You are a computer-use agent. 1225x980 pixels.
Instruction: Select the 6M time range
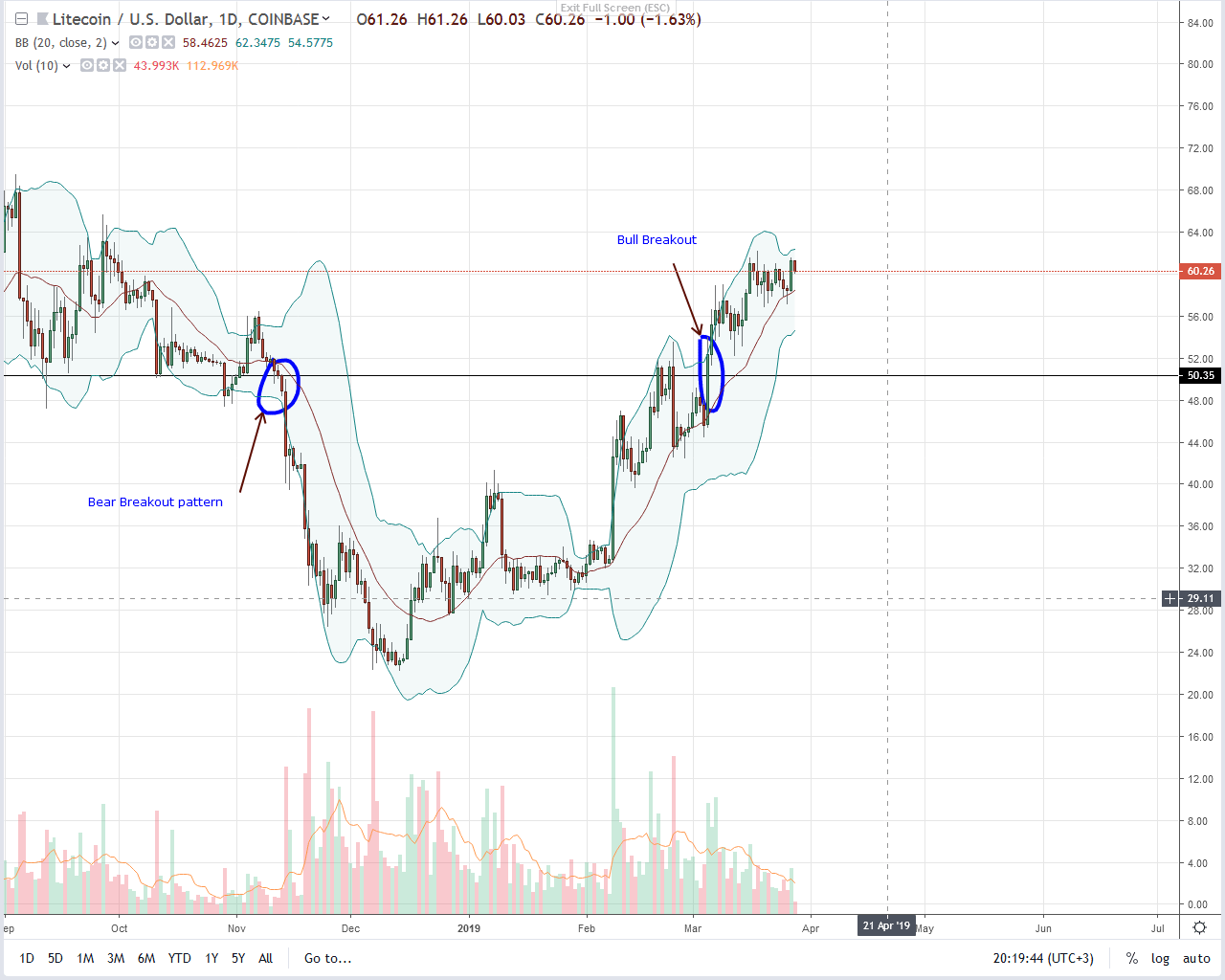coord(146,958)
